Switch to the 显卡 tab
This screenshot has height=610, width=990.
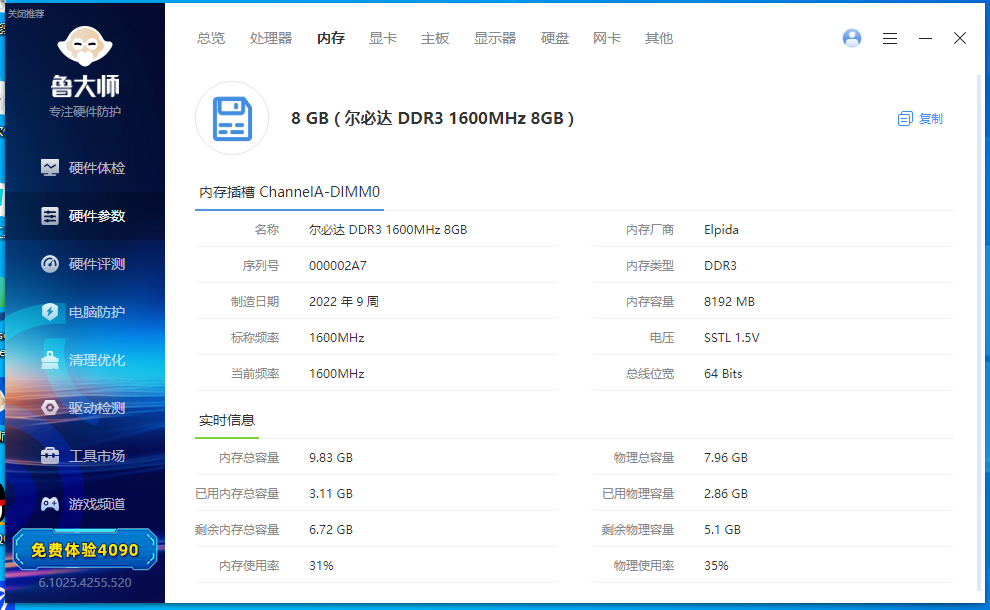coord(383,39)
